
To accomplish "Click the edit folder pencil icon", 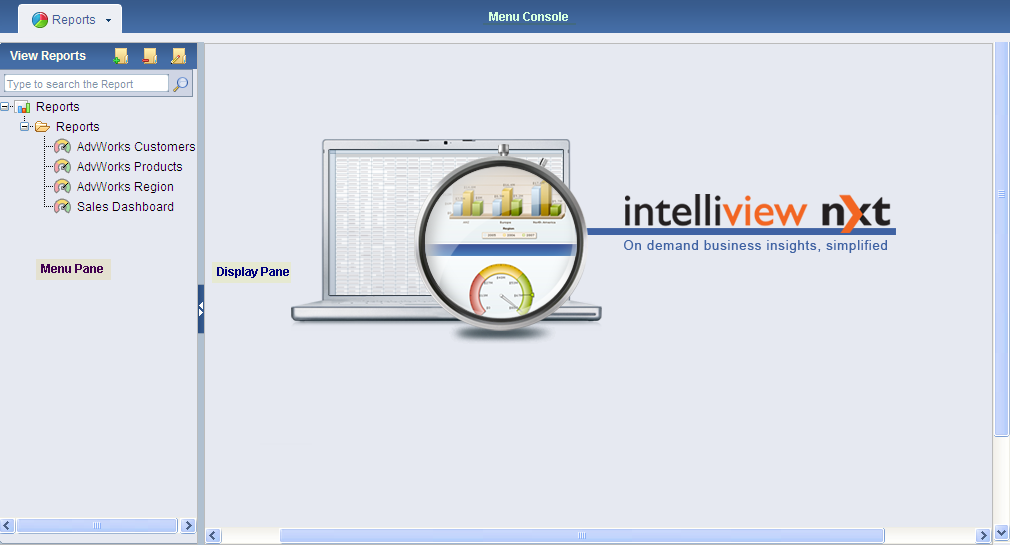I will click(x=178, y=56).
